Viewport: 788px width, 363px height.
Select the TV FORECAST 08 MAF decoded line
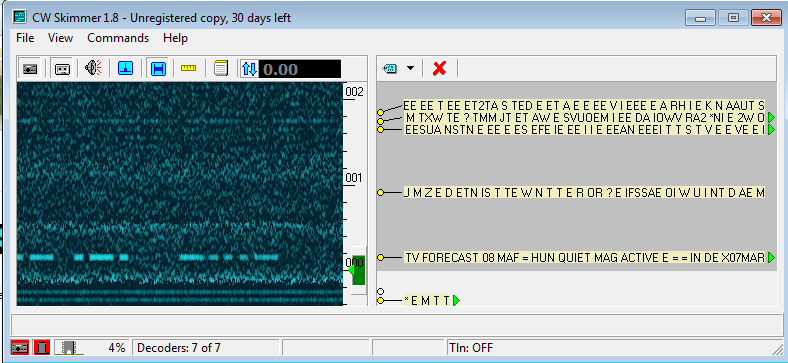click(x=584, y=258)
